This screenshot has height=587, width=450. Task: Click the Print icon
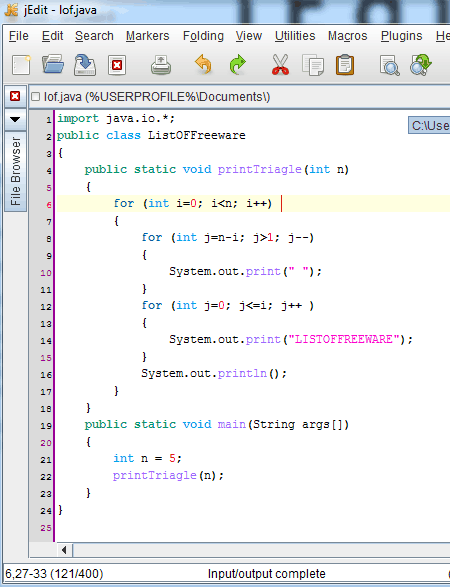161,65
